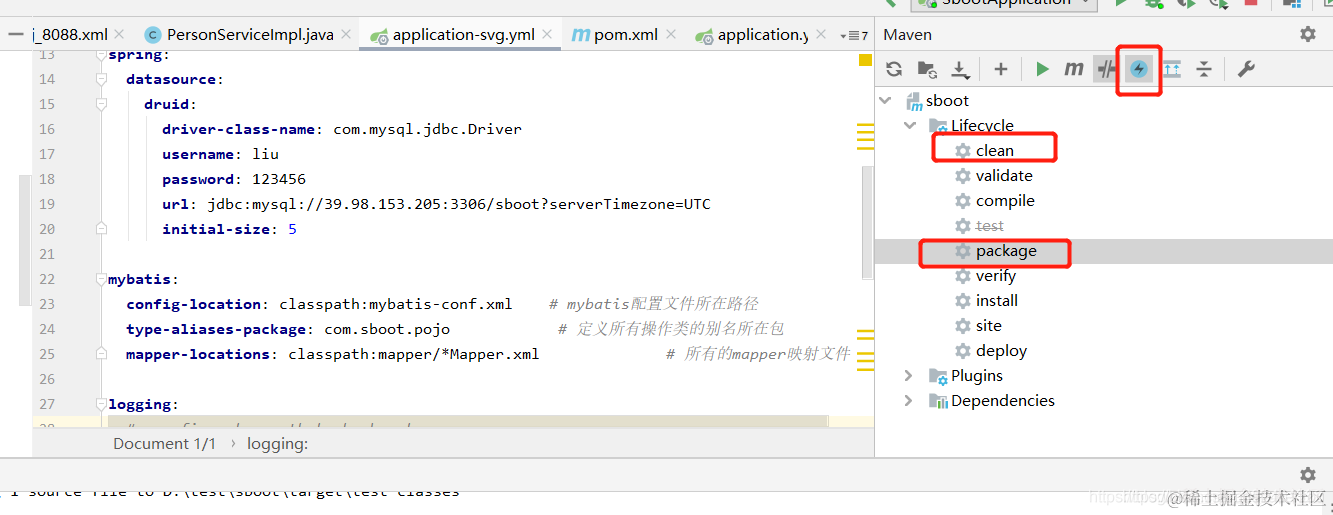The width and height of the screenshot is (1333, 515).
Task: Fold the datasource block
Action: pyautogui.click(x=101, y=79)
